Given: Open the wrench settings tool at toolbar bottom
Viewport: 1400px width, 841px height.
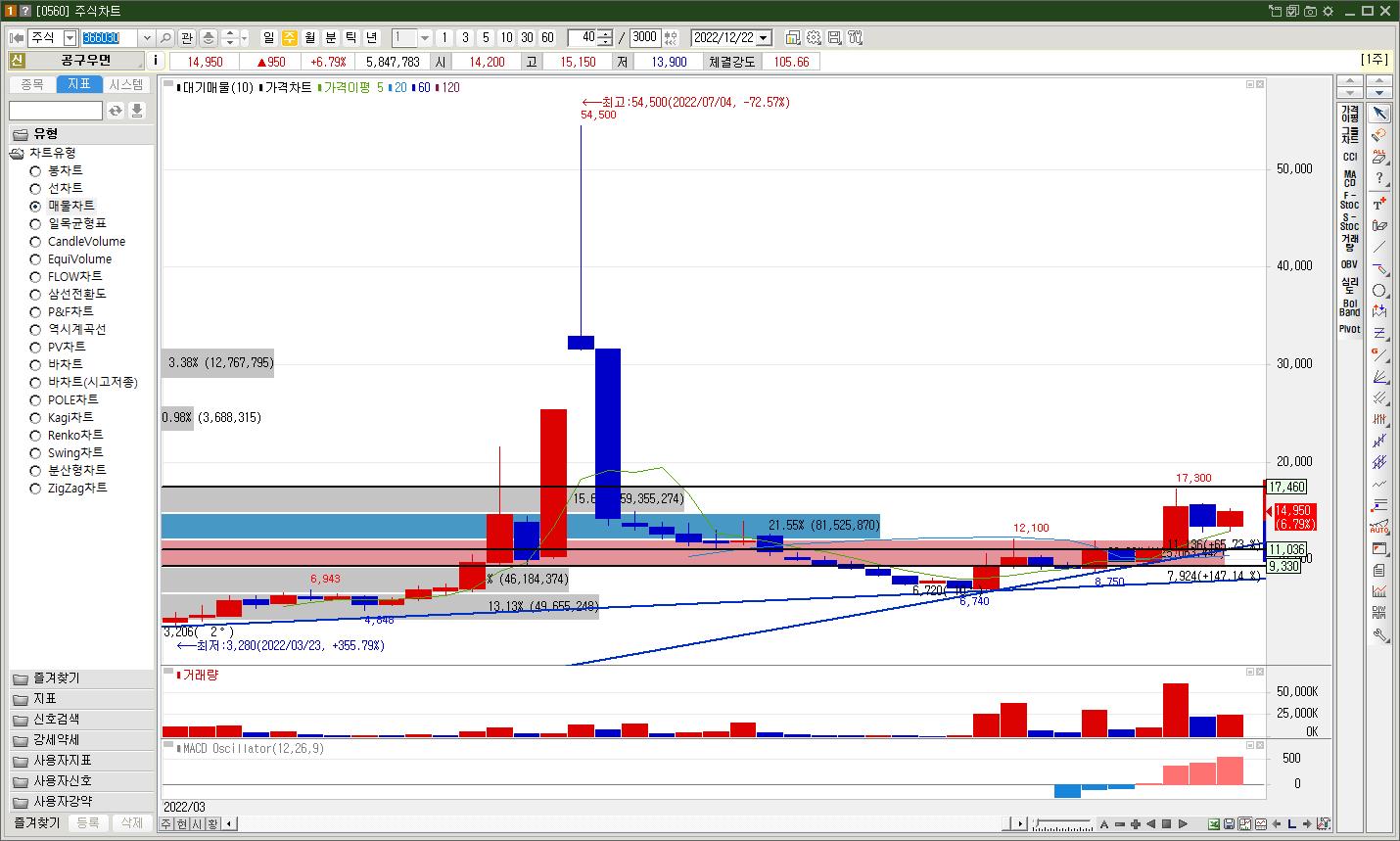Looking at the screenshot, I should click(x=1379, y=634).
